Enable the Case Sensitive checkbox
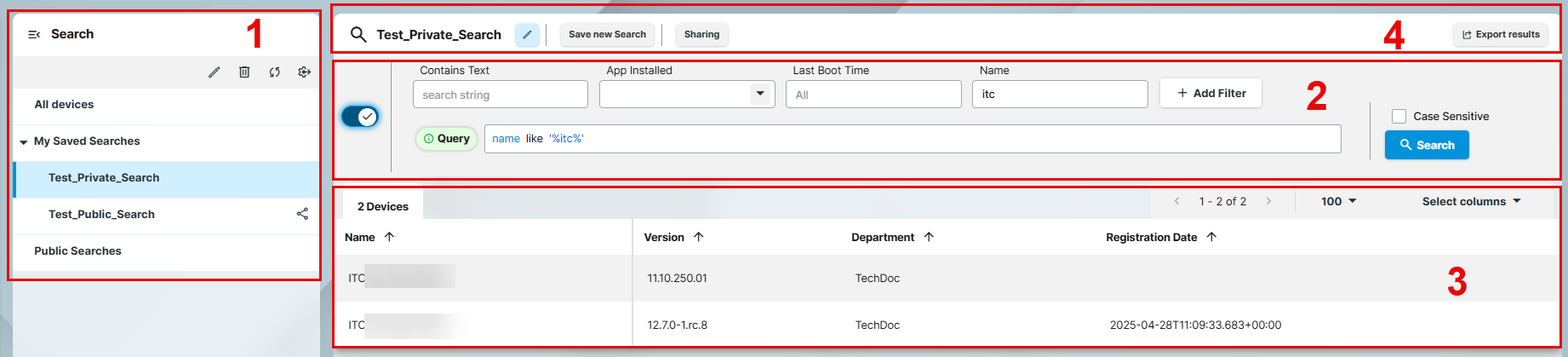The height and width of the screenshot is (357, 1568). pos(1399,117)
